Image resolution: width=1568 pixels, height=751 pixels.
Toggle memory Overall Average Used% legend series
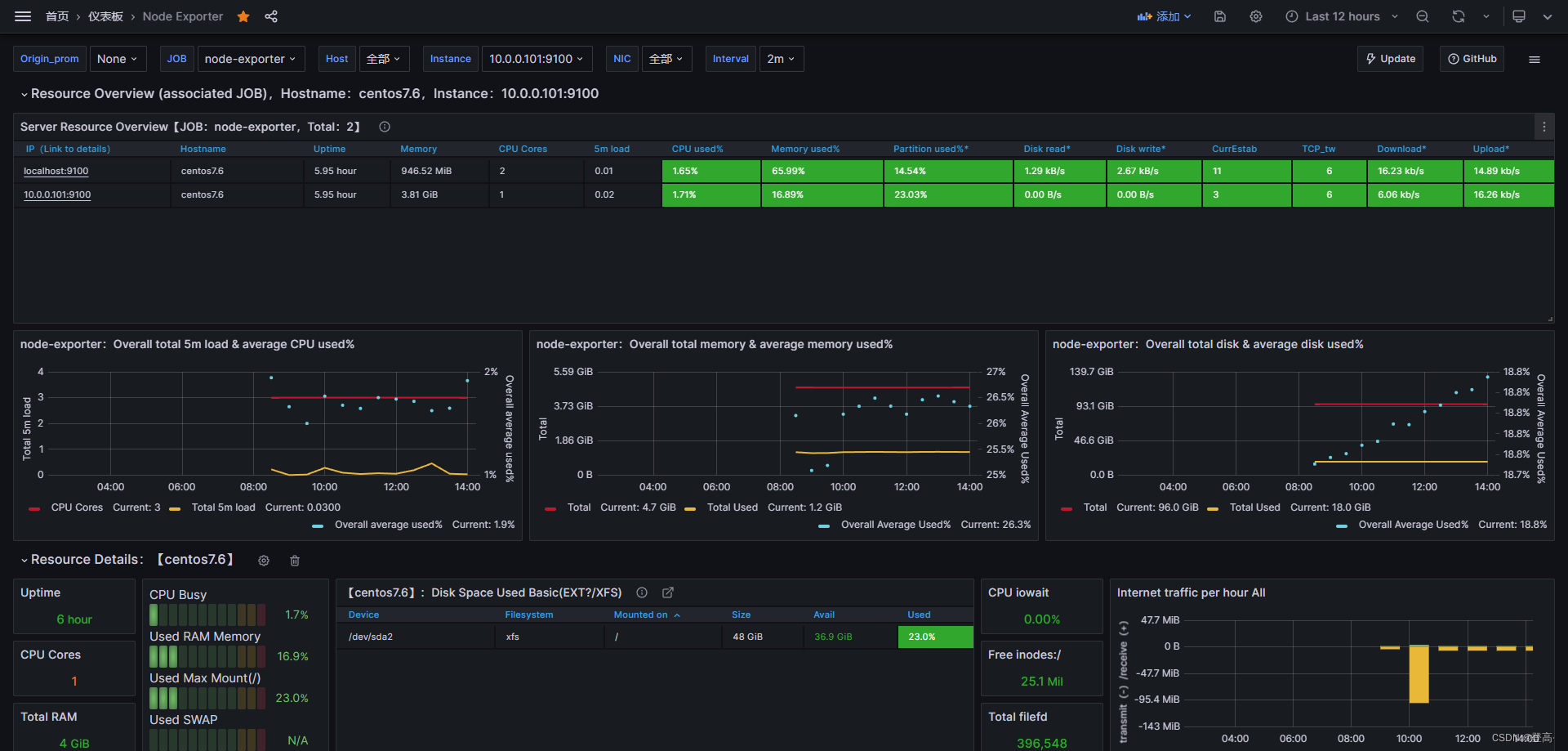tap(896, 525)
